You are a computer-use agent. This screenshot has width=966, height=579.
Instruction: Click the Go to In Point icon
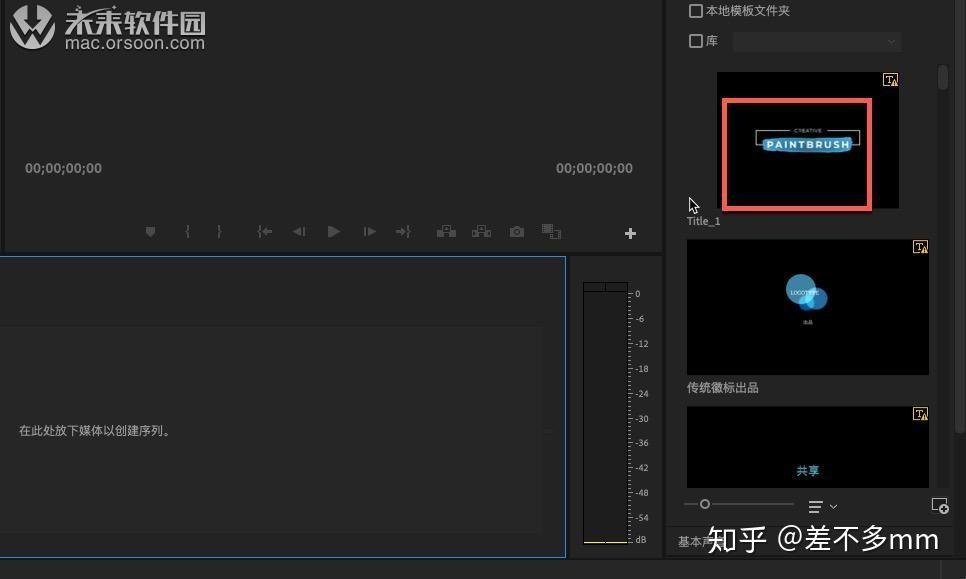pyautogui.click(x=264, y=231)
